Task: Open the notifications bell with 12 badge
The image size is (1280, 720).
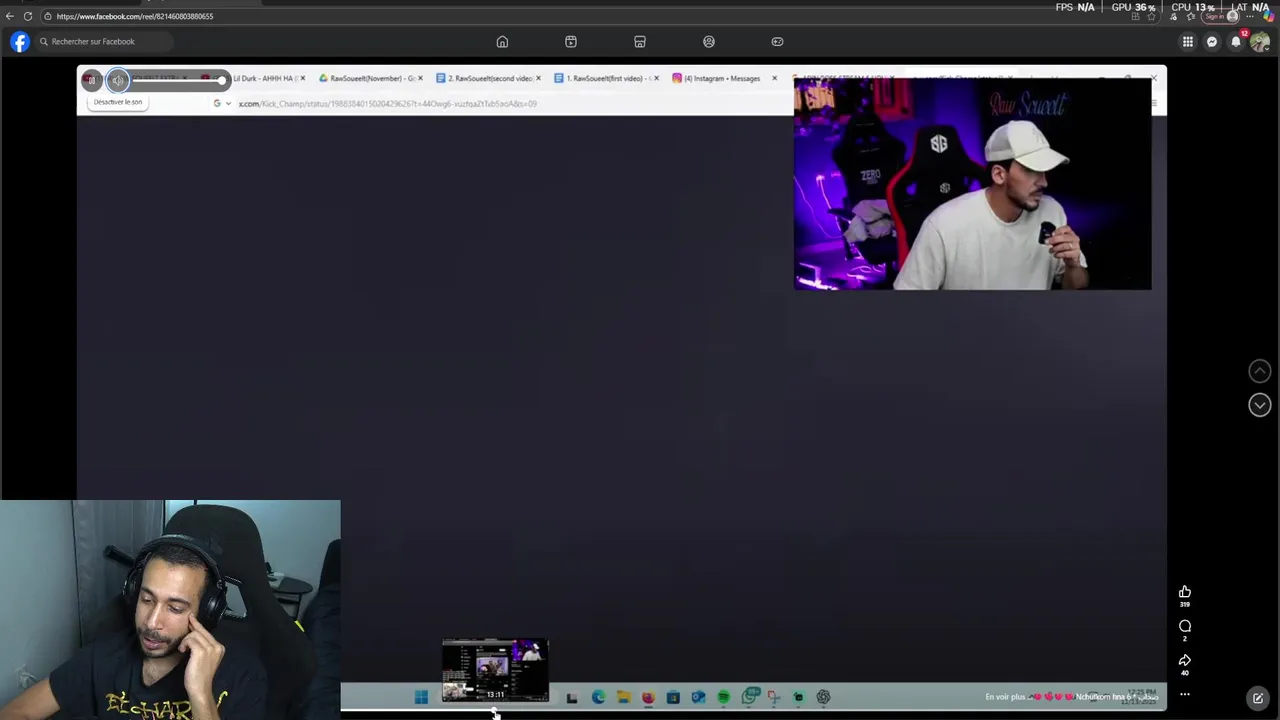Action: [1237, 40]
